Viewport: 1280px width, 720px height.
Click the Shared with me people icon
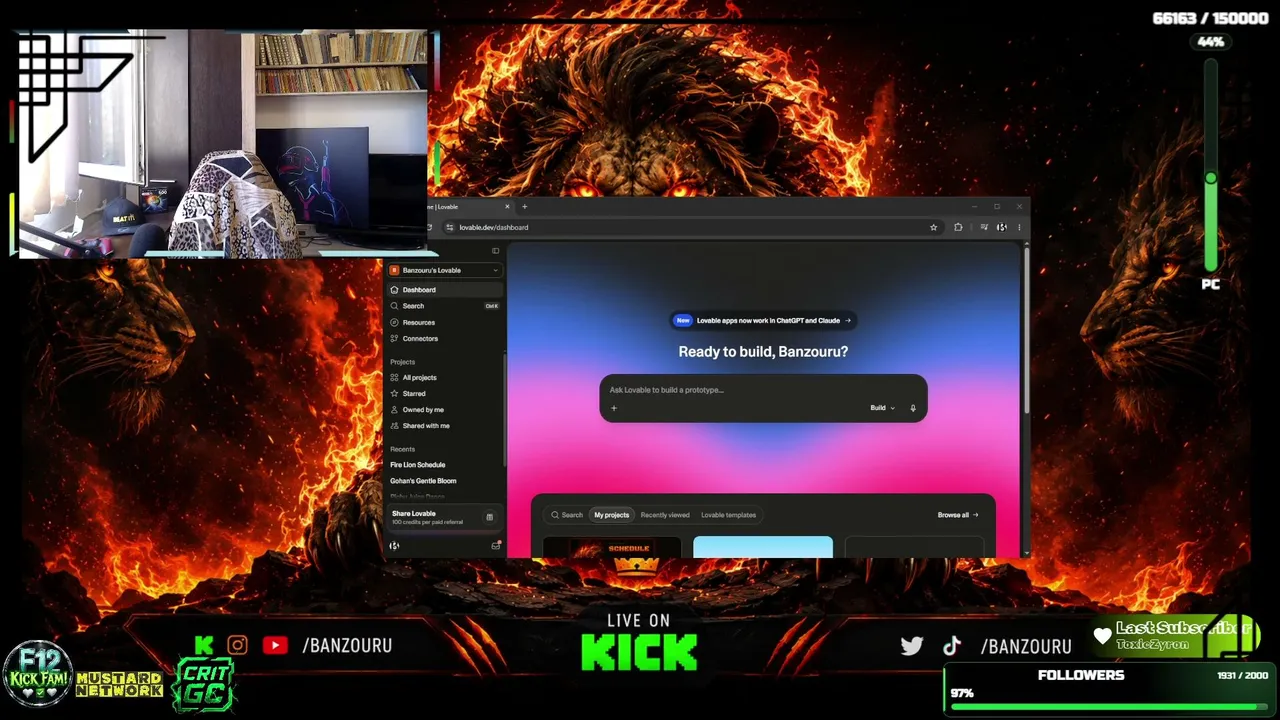pos(394,425)
